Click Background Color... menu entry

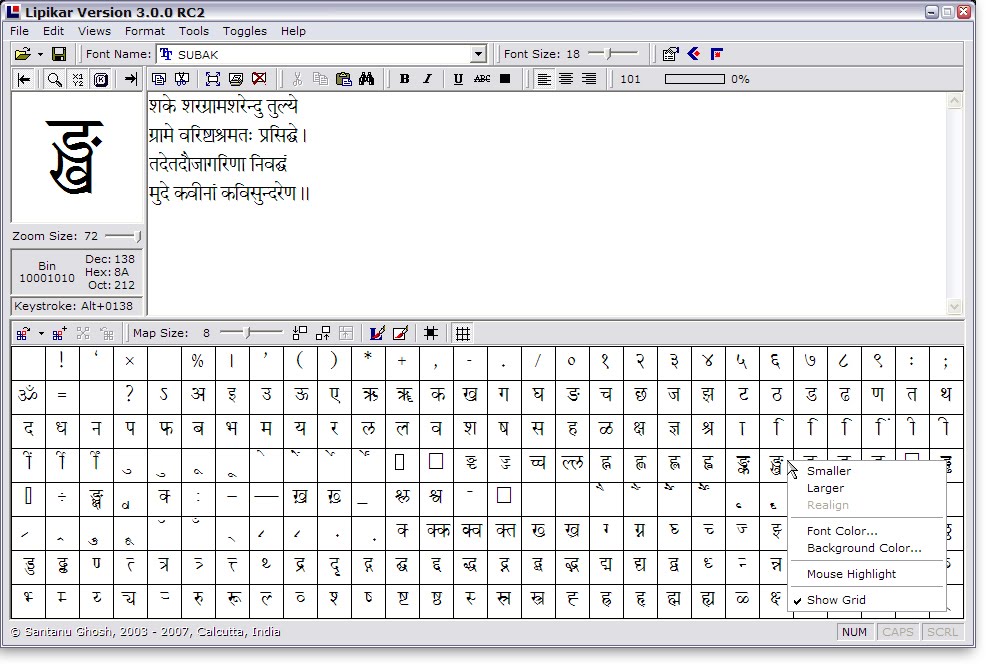pos(864,548)
